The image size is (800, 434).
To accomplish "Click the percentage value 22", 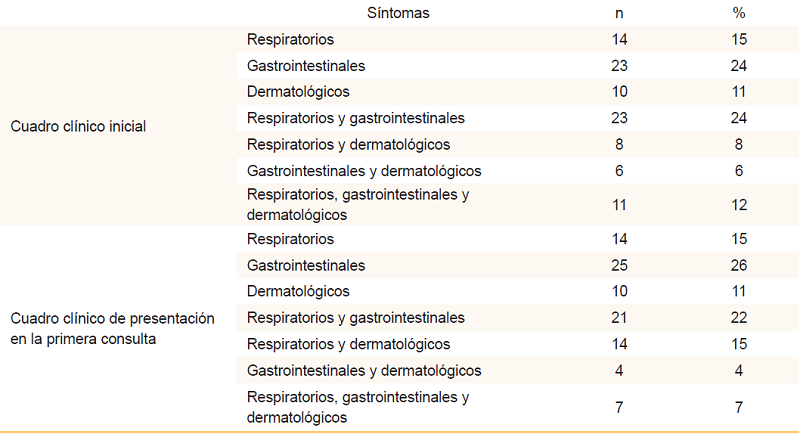I will point(740,318).
